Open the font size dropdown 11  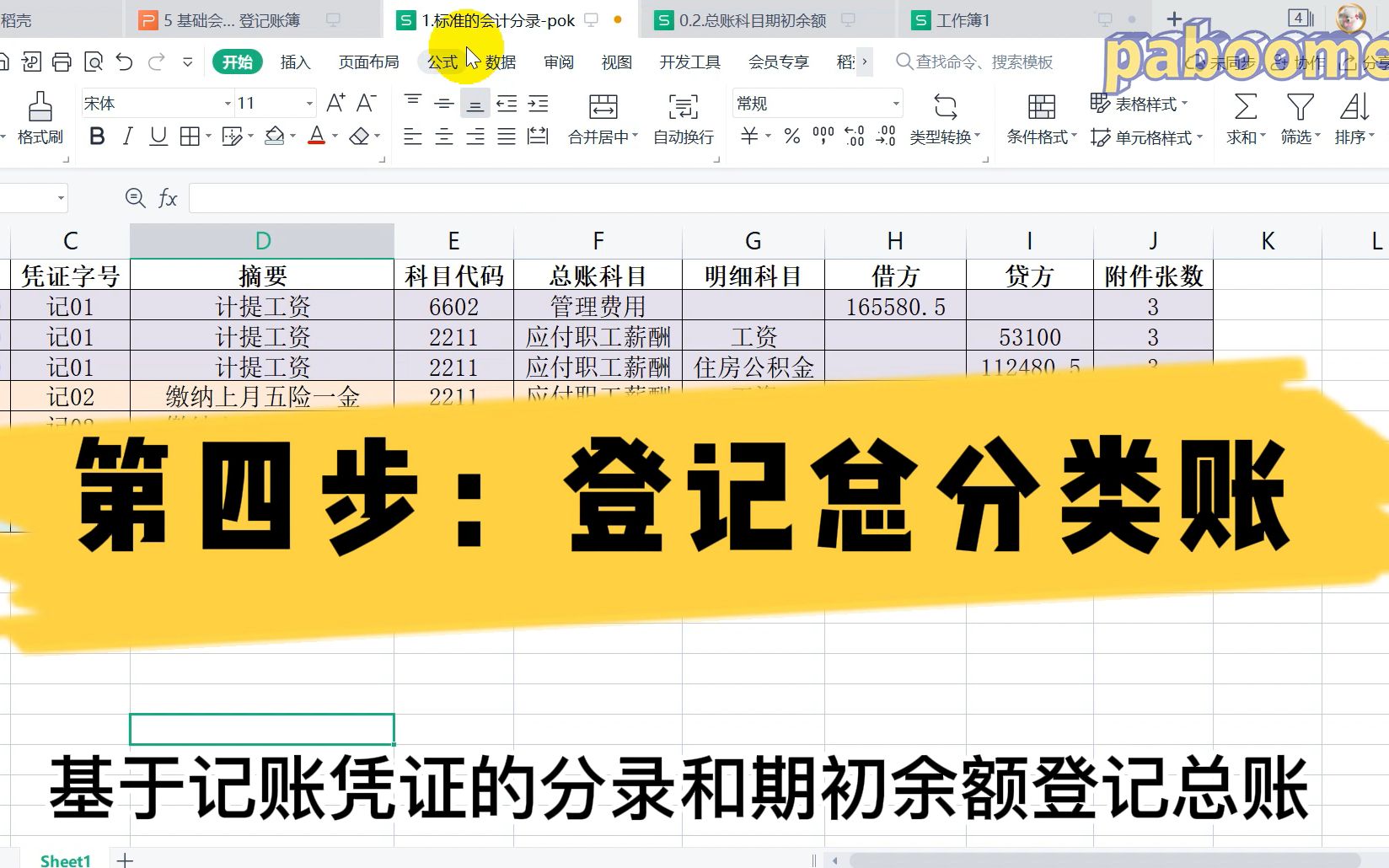point(309,104)
